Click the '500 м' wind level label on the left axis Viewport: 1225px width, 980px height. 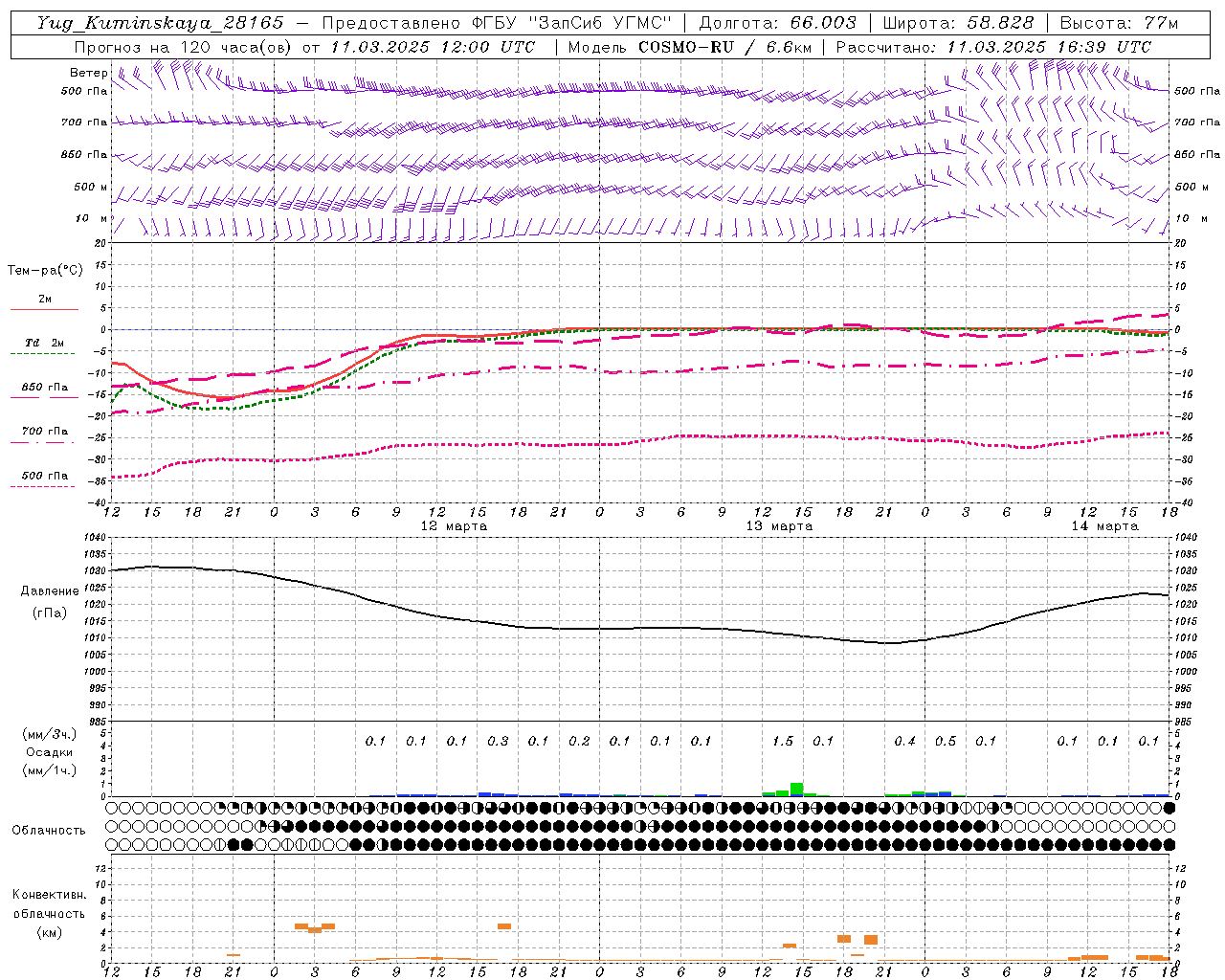click(x=91, y=187)
